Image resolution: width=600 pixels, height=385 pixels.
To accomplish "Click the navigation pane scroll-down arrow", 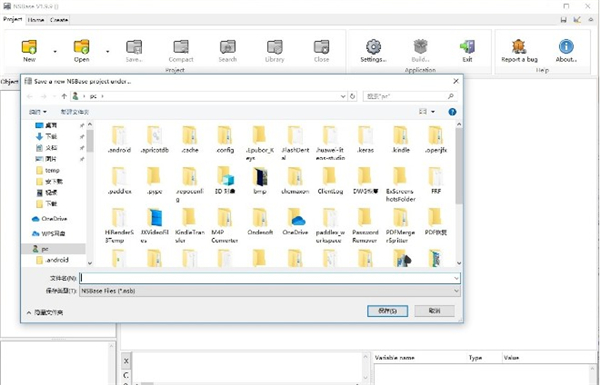I will 90,263.
